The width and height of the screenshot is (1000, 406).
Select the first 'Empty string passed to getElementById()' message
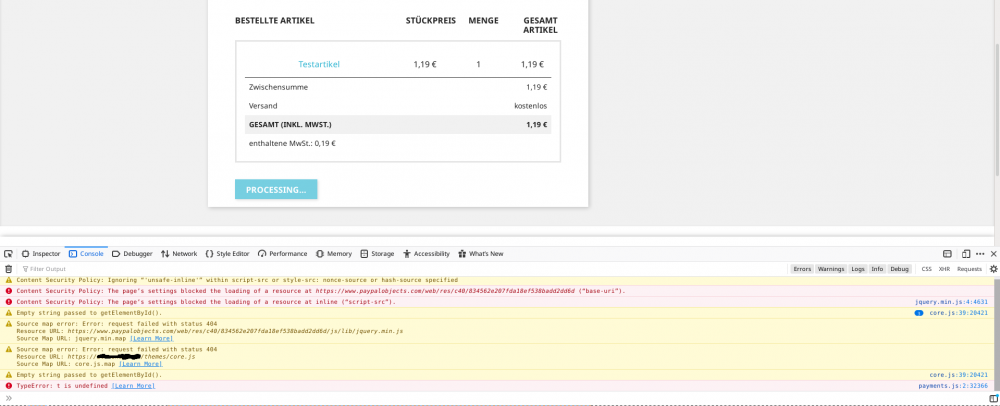click(89, 313)
